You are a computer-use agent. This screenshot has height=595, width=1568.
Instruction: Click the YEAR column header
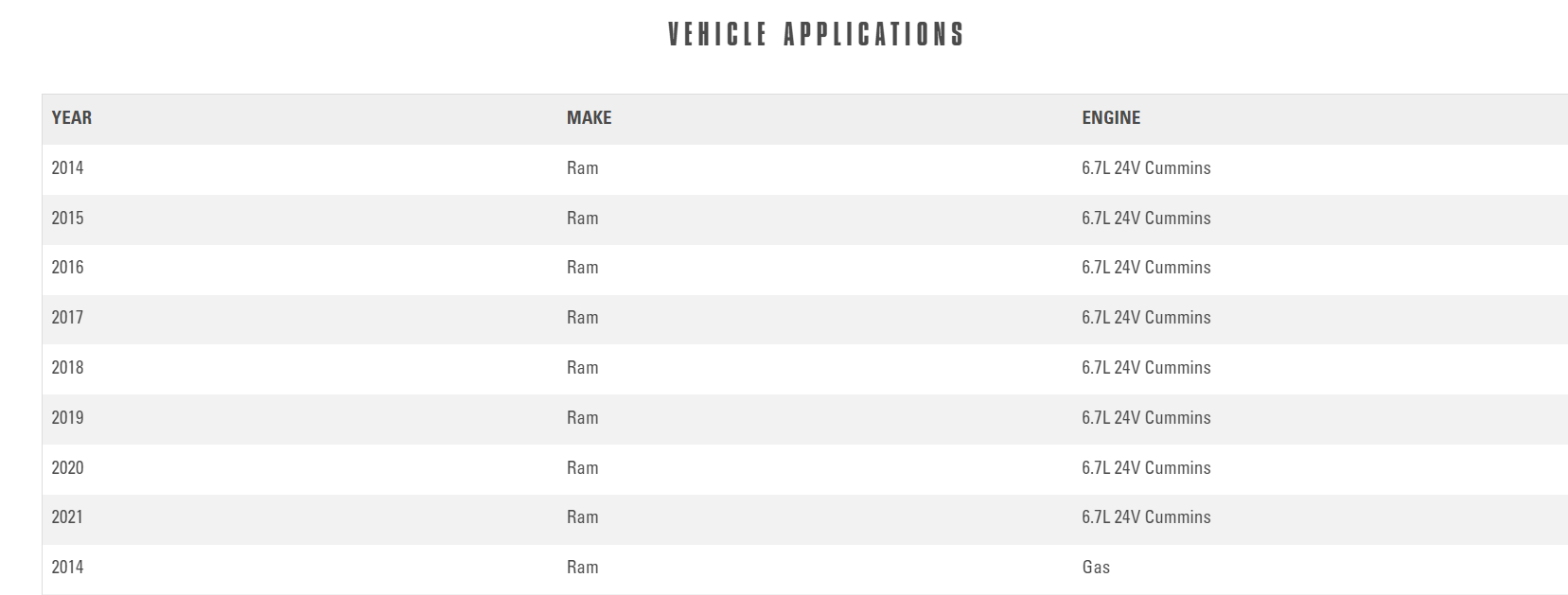72,118
